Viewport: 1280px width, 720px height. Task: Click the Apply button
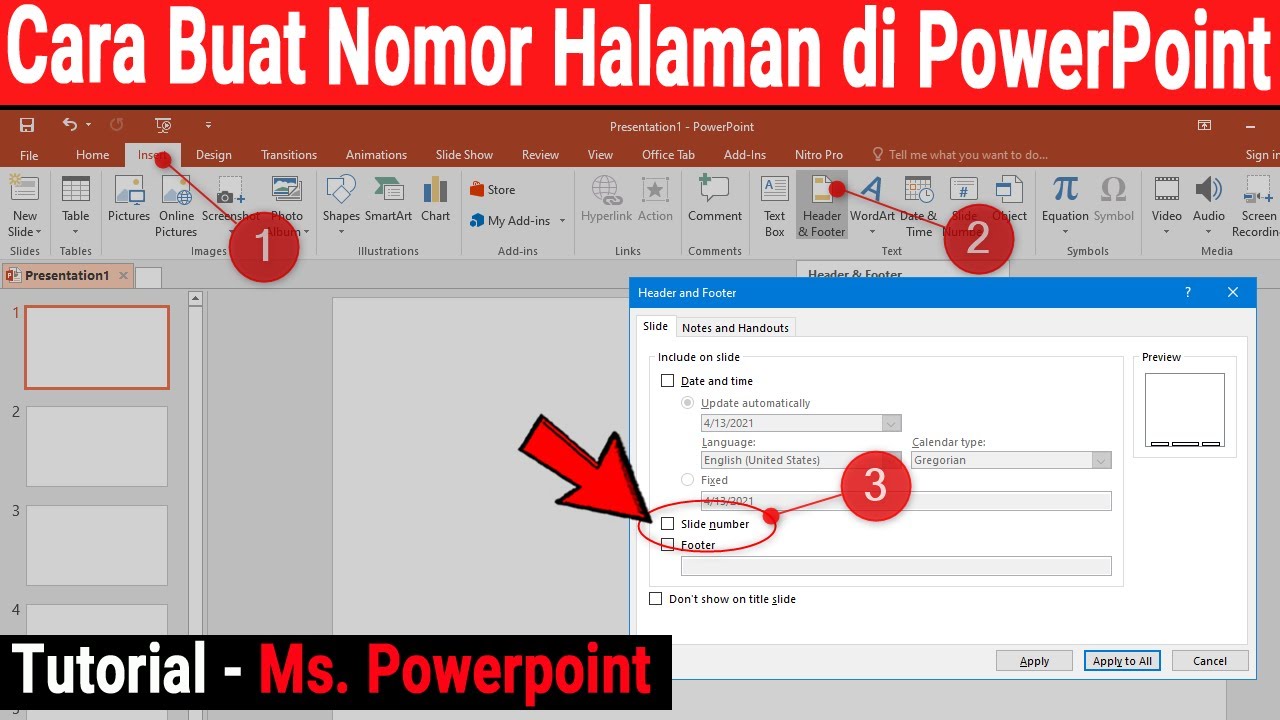(x=1034, y=661)
